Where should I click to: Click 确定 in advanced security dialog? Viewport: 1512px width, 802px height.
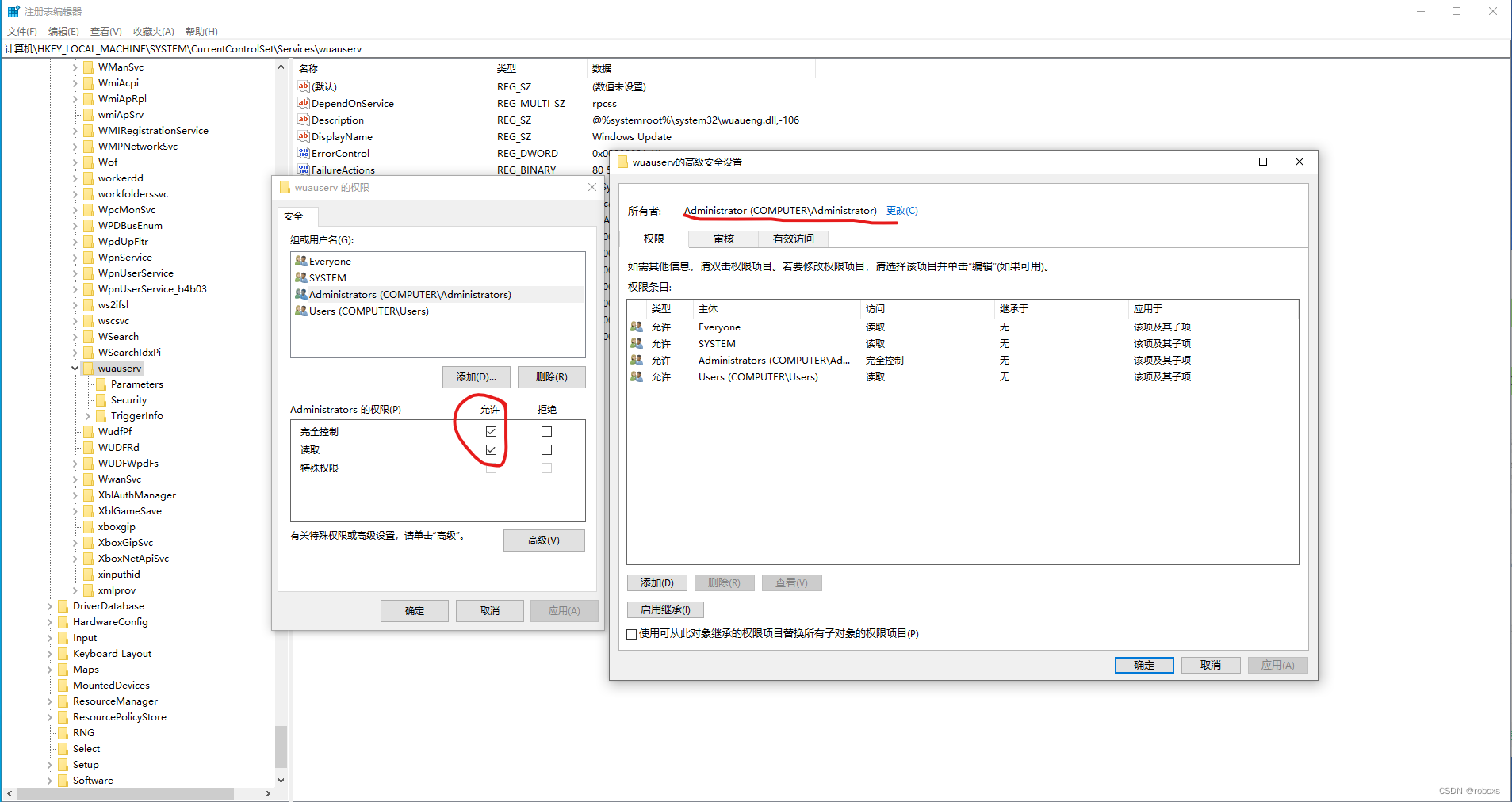click(1144, 665)
